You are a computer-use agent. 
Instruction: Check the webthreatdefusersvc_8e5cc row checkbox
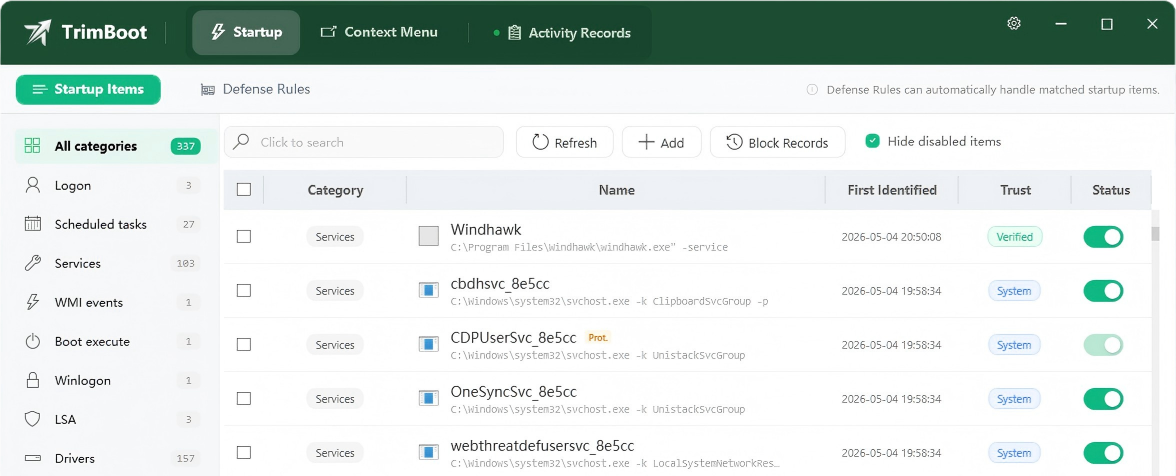tap(244, 452)
